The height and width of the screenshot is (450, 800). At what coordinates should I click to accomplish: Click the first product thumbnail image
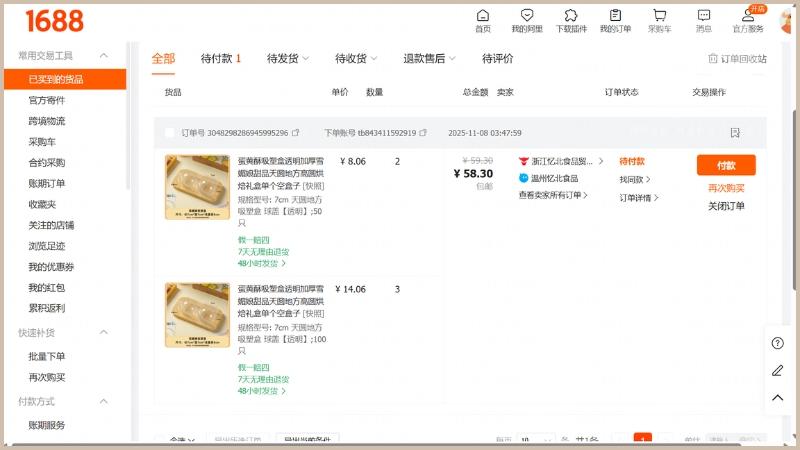pos(197,187)
